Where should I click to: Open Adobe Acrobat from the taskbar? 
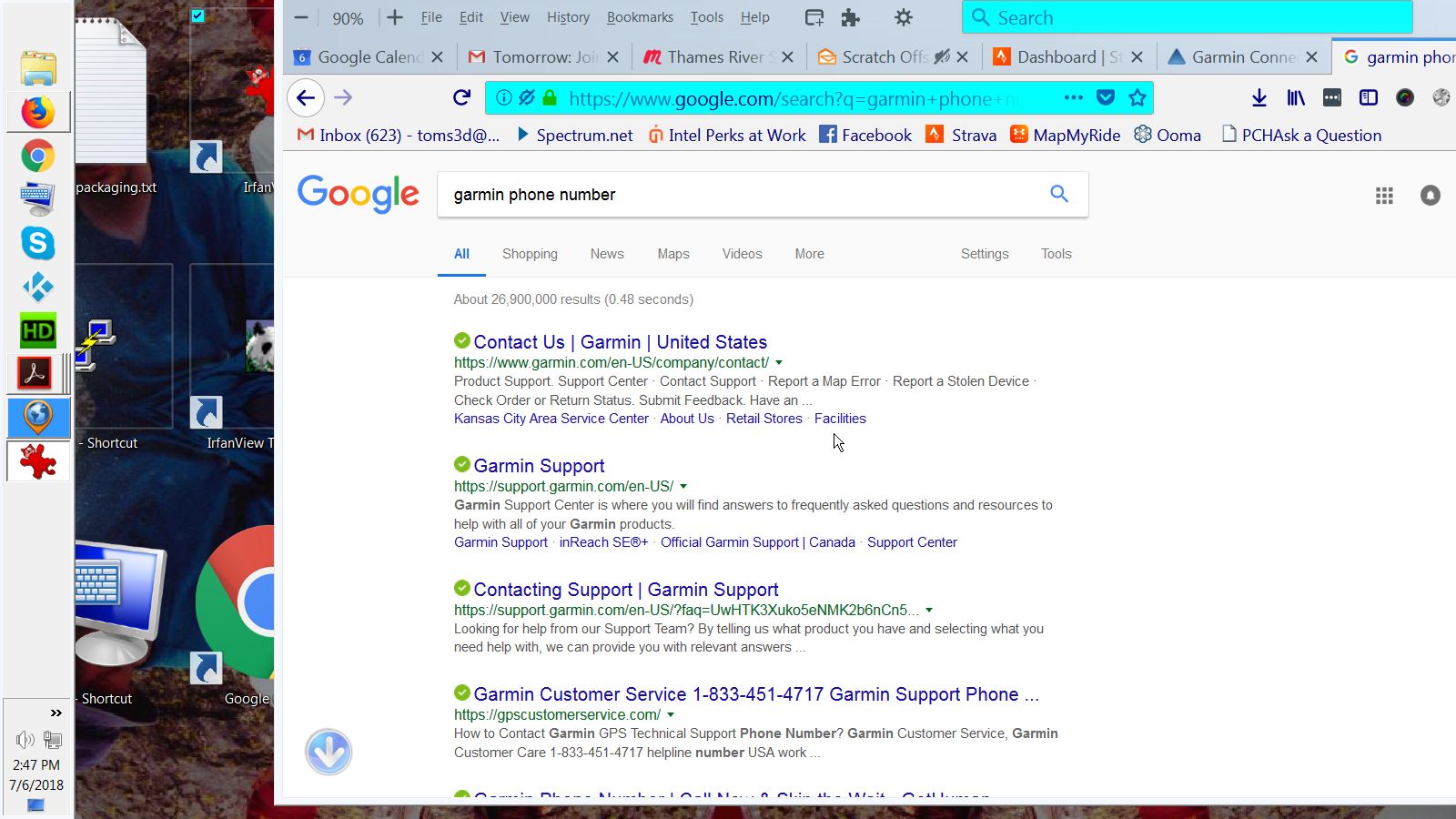click(x=36, y=373)
